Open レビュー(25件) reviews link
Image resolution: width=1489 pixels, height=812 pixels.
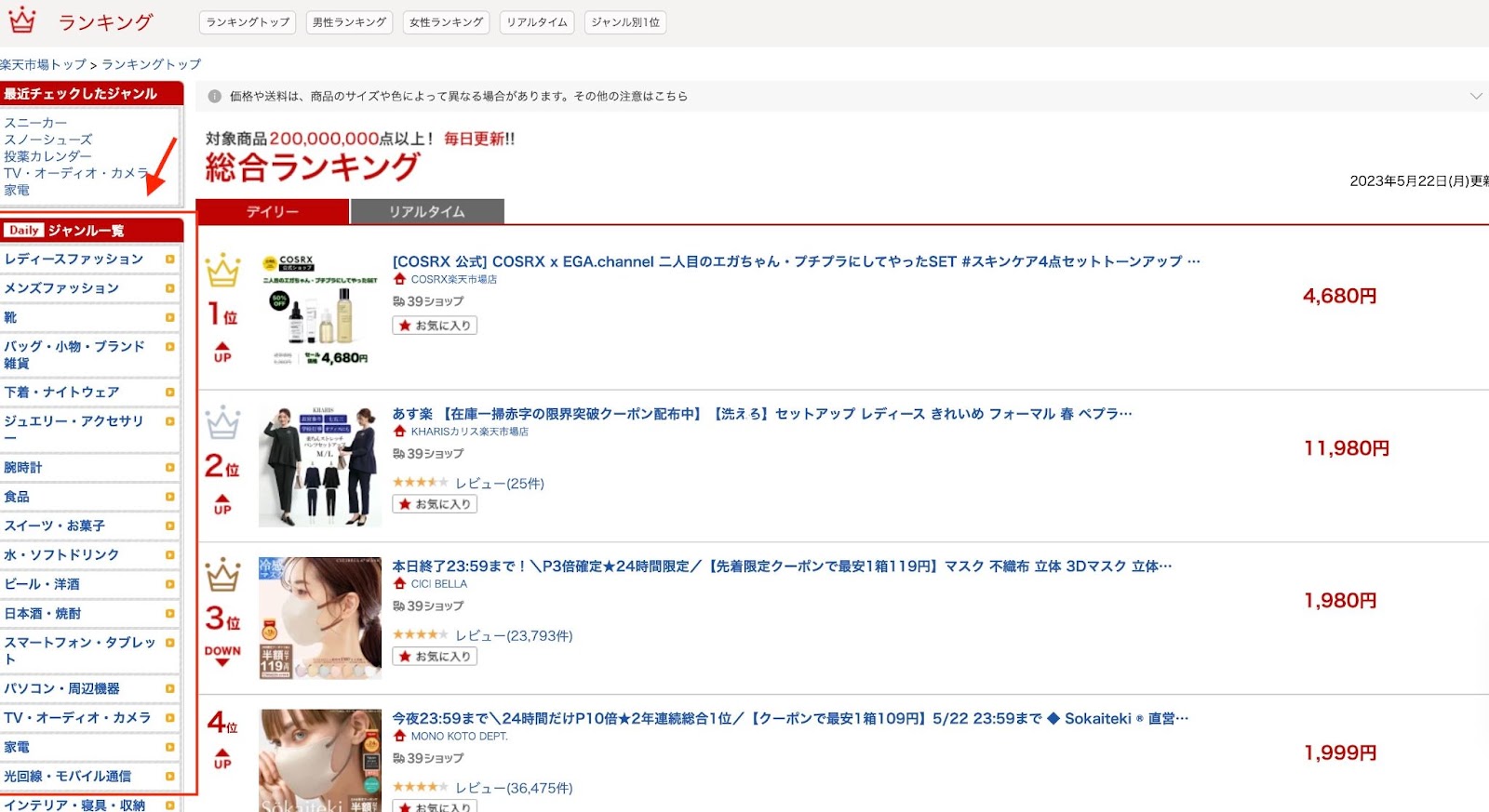tap(500, 483)
